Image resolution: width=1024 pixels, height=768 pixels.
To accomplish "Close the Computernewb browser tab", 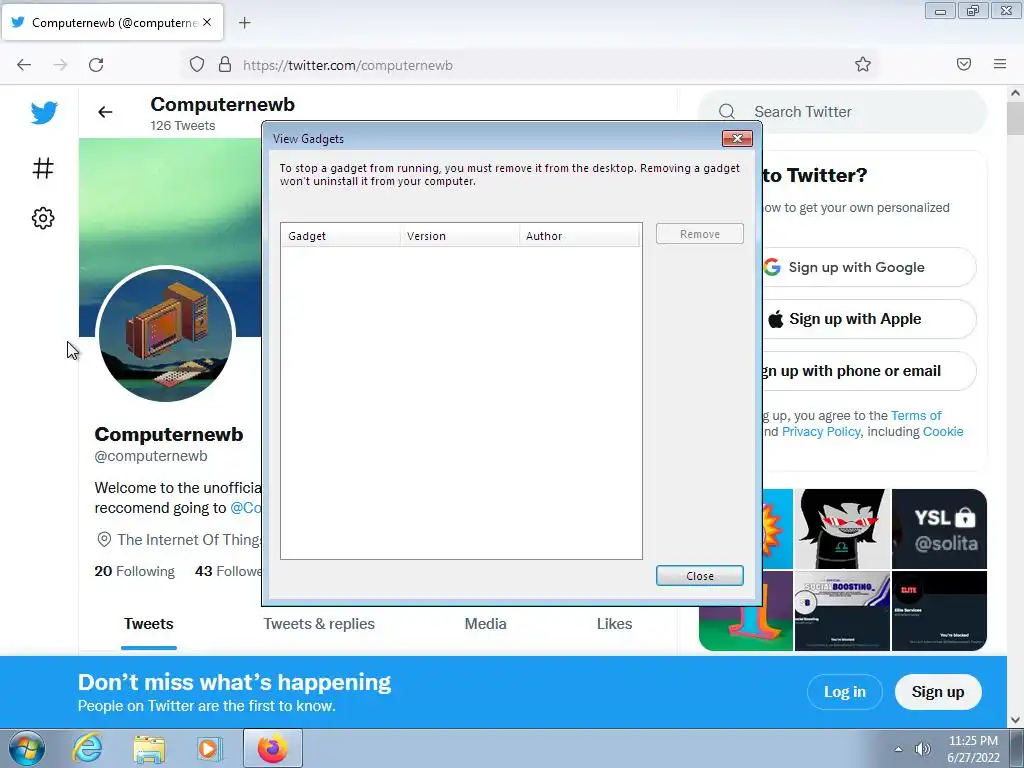I will click(207, 22).
